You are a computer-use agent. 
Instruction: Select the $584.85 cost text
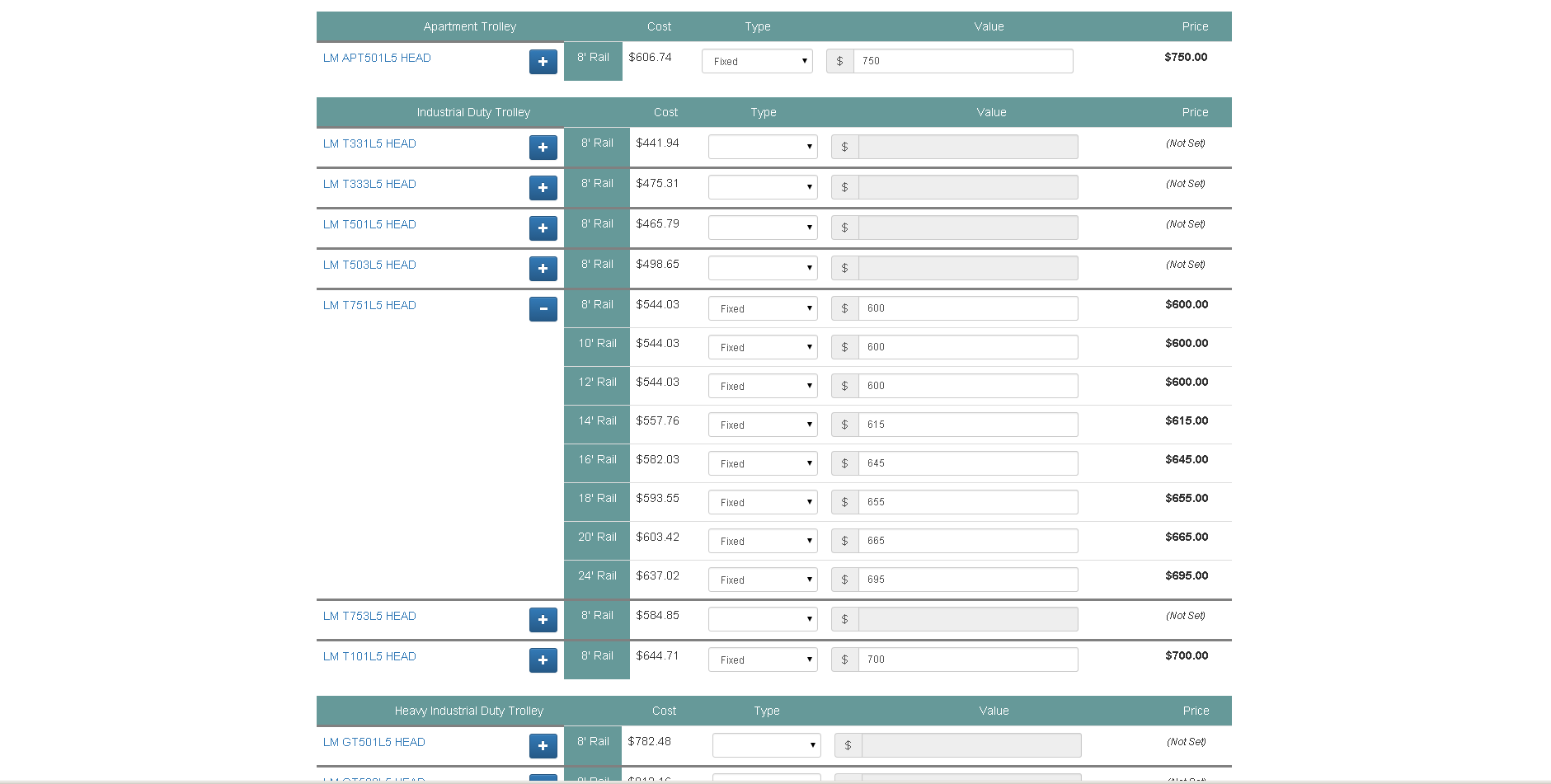pyautogui.click(x=657, y=615)
